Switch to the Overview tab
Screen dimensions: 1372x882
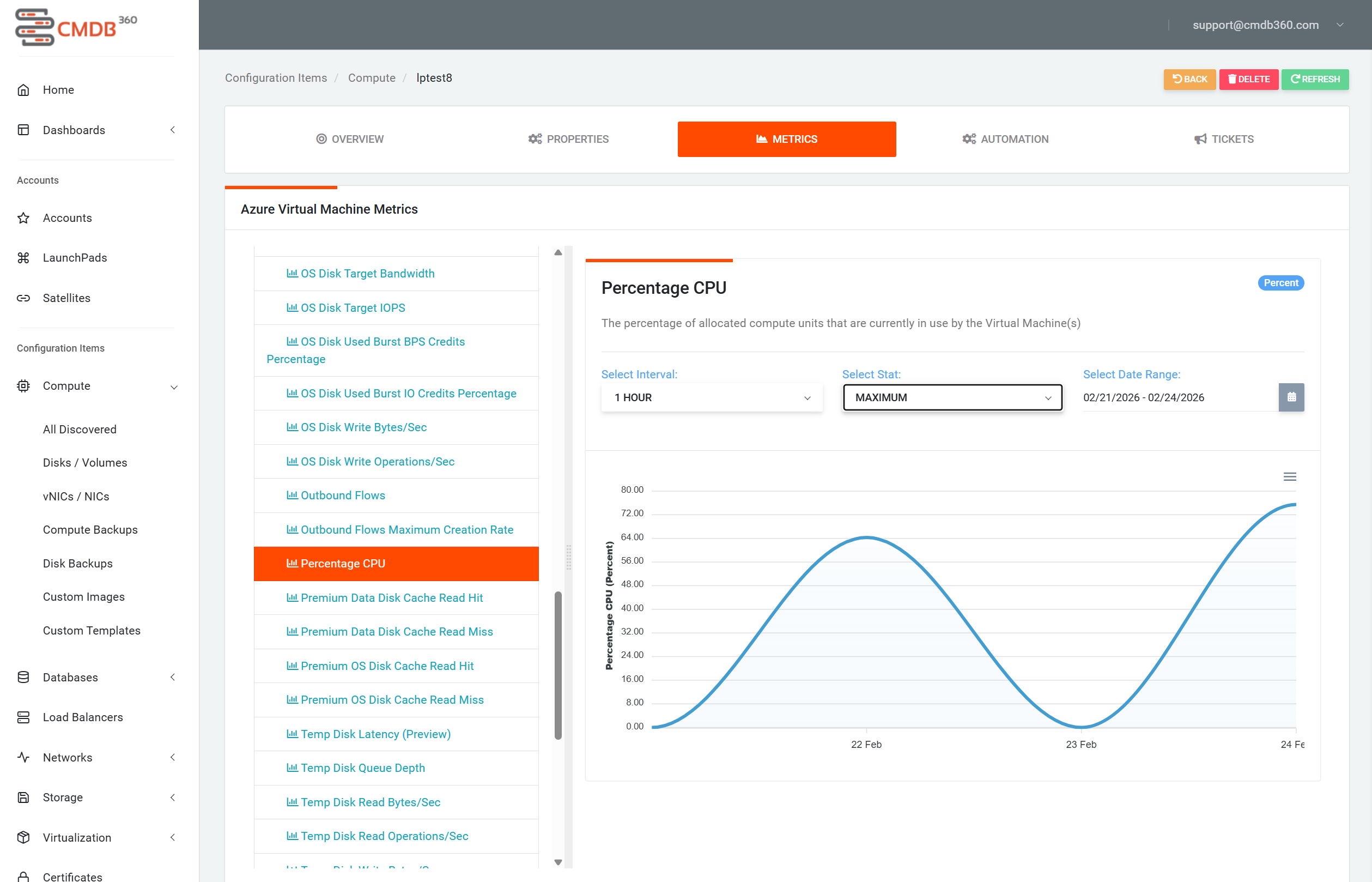(x=350, y=139)
